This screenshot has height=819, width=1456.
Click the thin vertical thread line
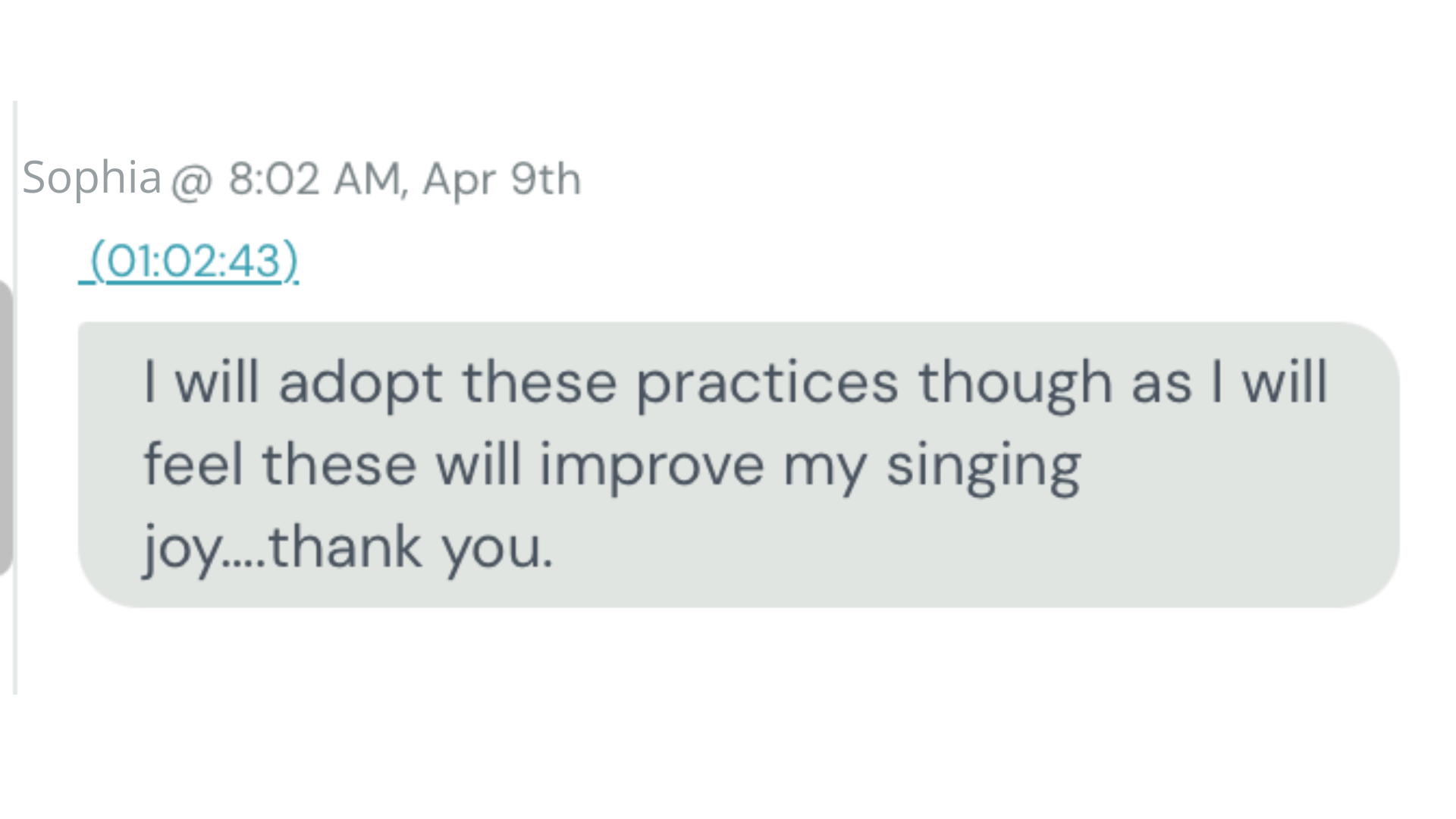click(15, 645)
